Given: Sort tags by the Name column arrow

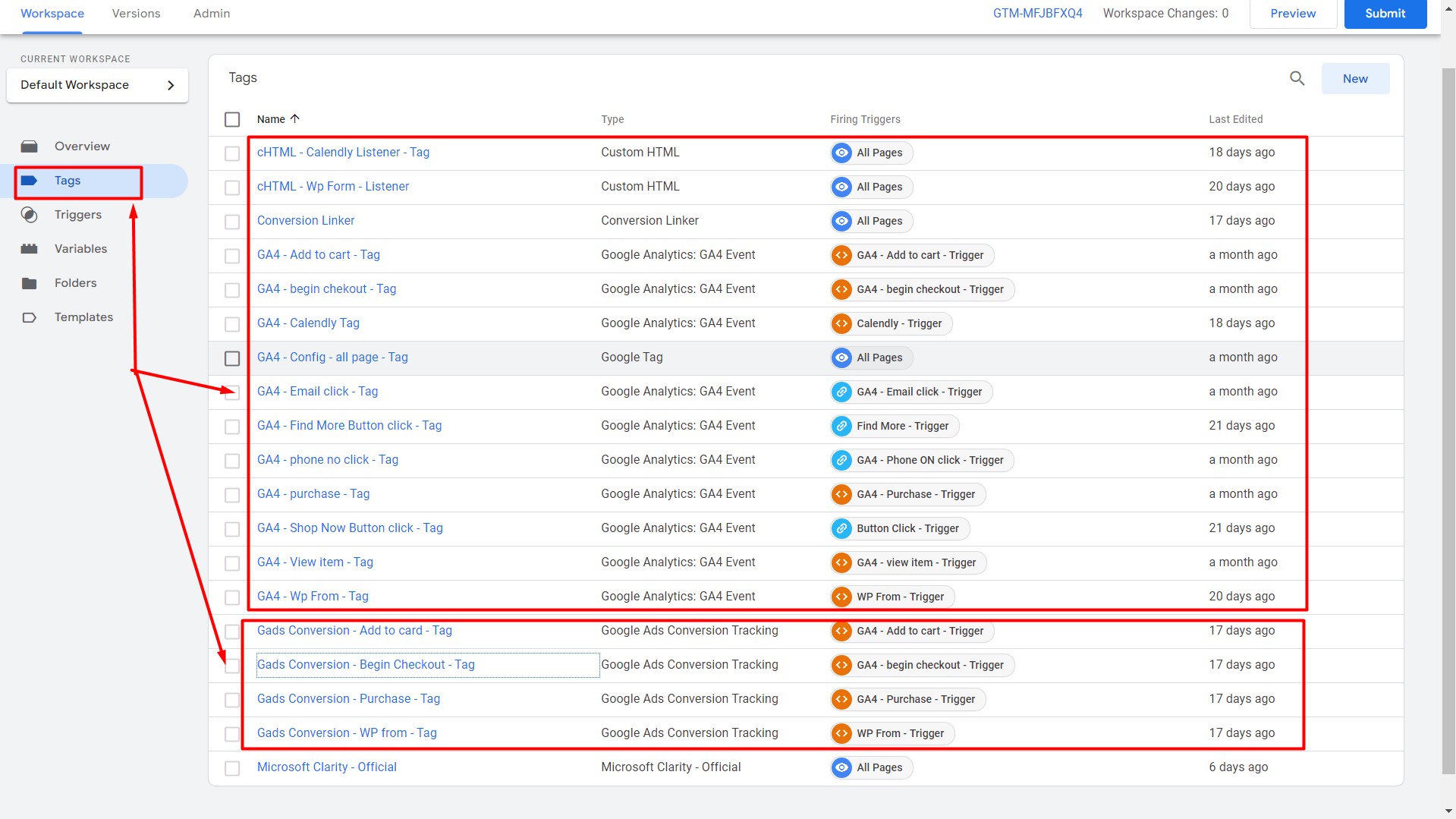Looking at the screenshot, I should coord(295,118).
